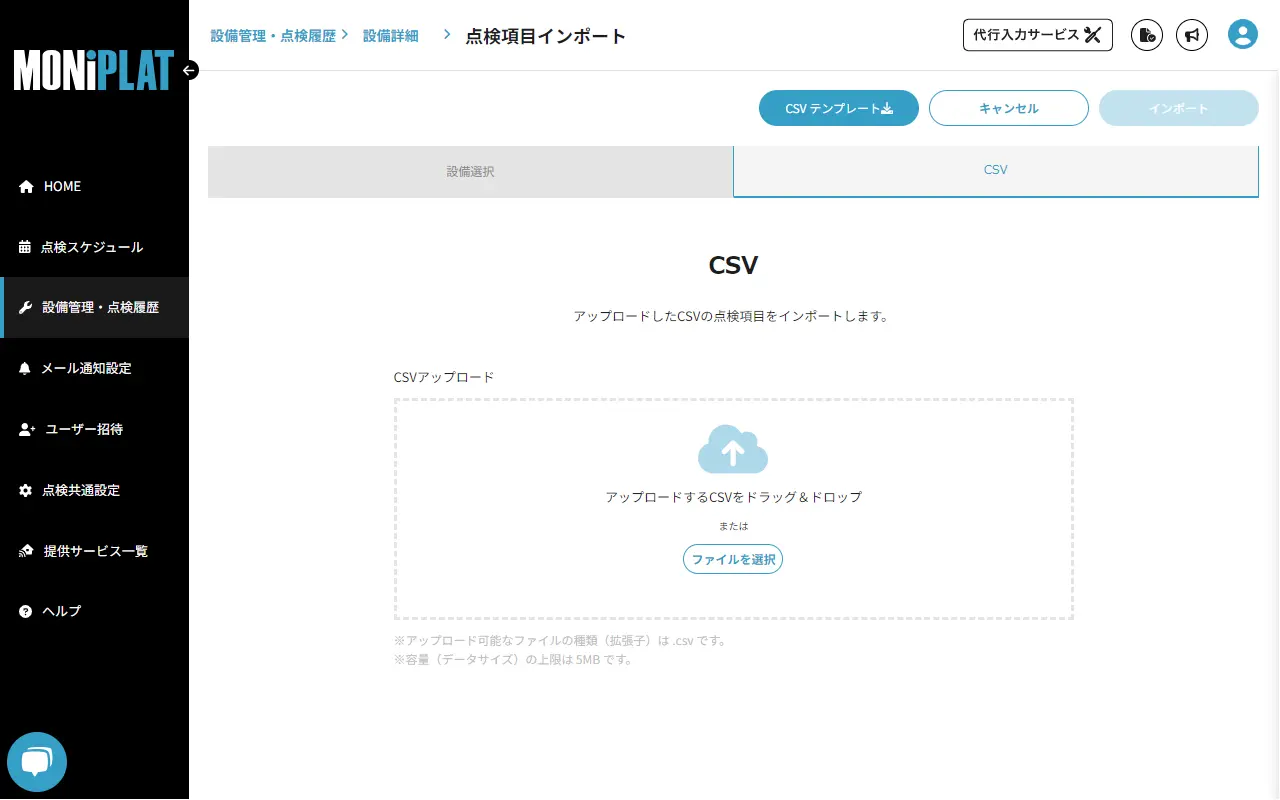This screenshot has width=1280, height=800.
Task: Click the wrench icon inside 代行入力サービス button
Action: pyautogui.click(x=1094, y=34)
